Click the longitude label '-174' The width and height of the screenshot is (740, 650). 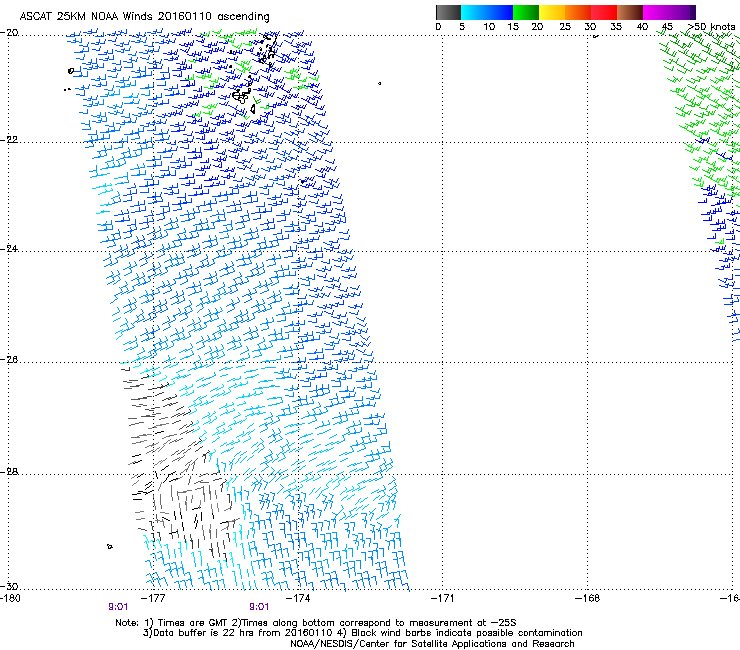click(x=298, y=598)
